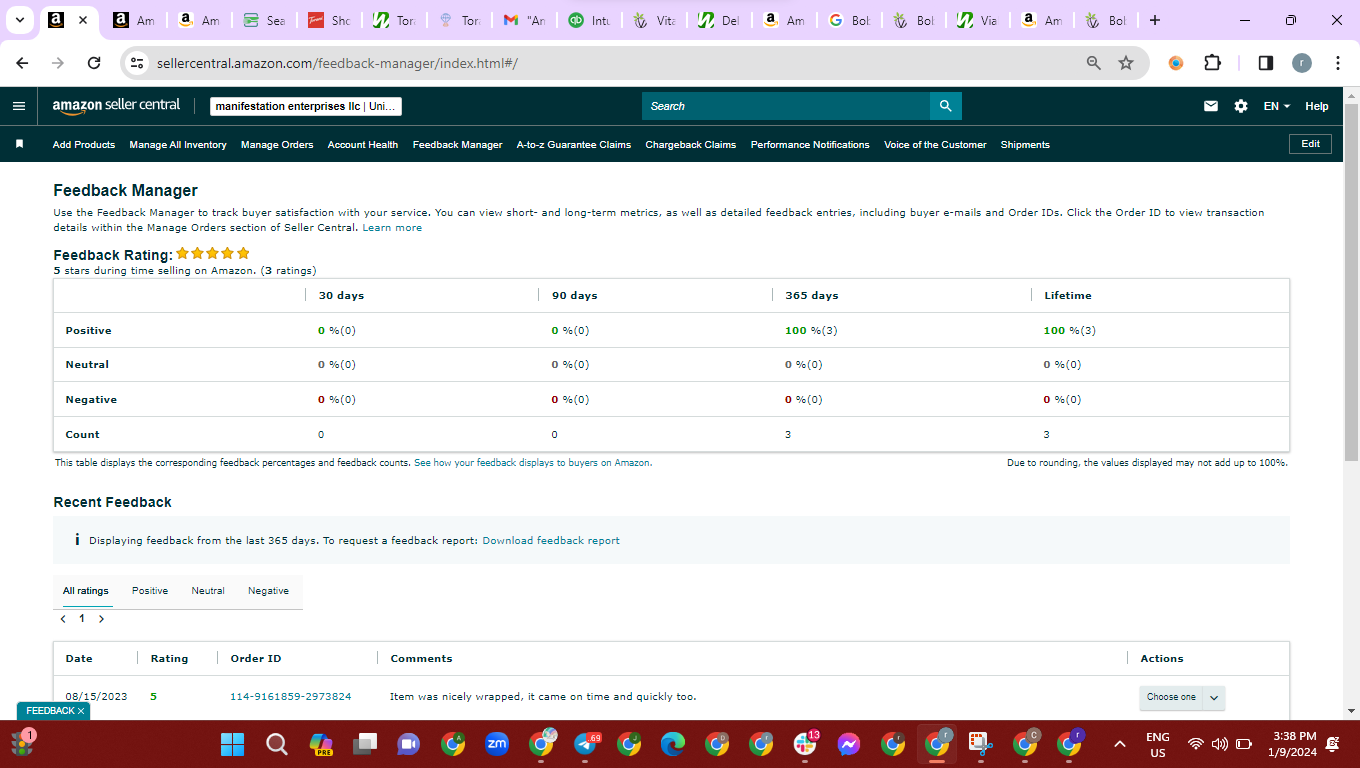
Task: Open the buyer messages envelope icon
Action: (1211, 106)
